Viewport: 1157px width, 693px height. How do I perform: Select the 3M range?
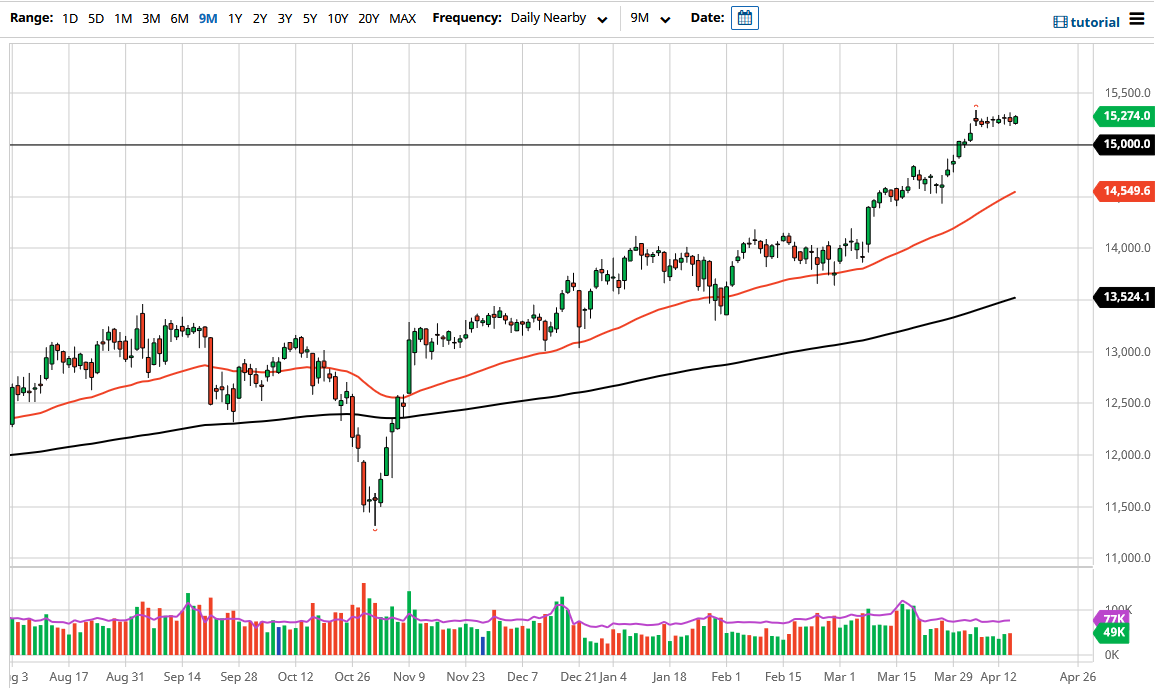150,18
